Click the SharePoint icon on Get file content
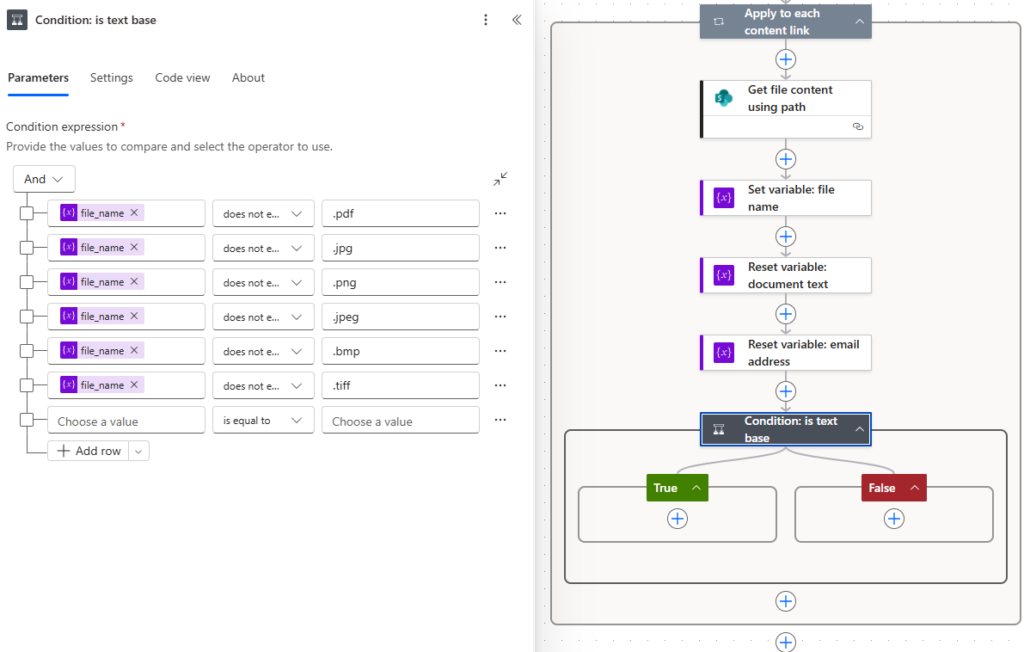Viewport: 1024px width, 652px height. (724, 98)
